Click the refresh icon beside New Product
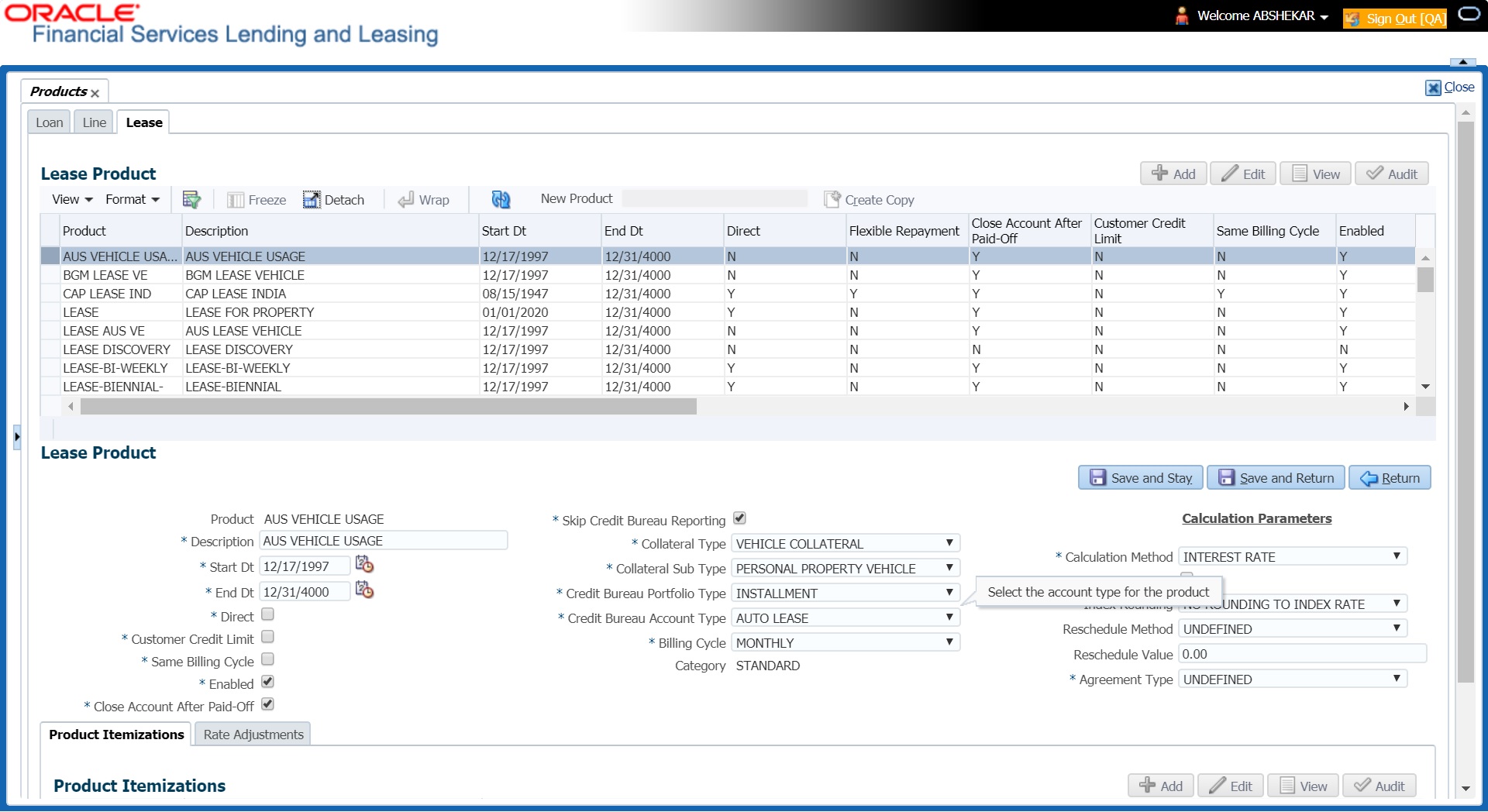This screenshot has width=1488, height=812. (501, 200)
